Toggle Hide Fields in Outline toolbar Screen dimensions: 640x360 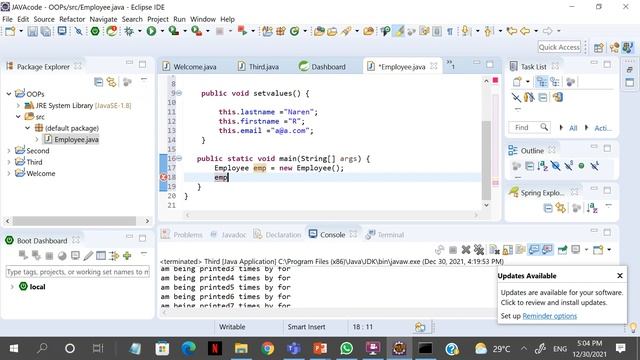point(556,166)
